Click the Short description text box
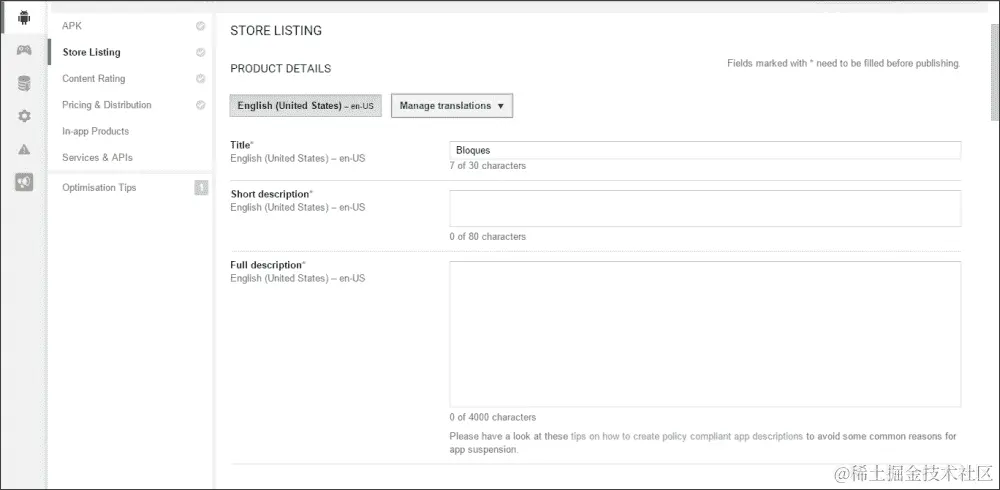This screenshot has width=1000, height=490. click(x=705, y=208)
